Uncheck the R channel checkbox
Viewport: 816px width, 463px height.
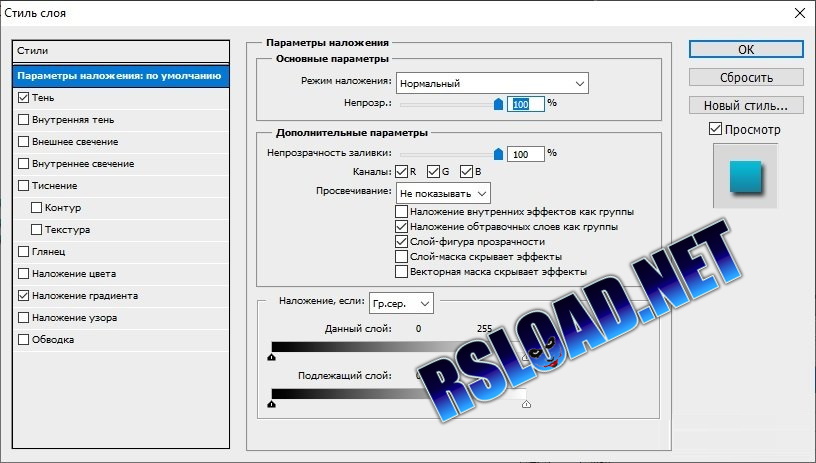401,171
